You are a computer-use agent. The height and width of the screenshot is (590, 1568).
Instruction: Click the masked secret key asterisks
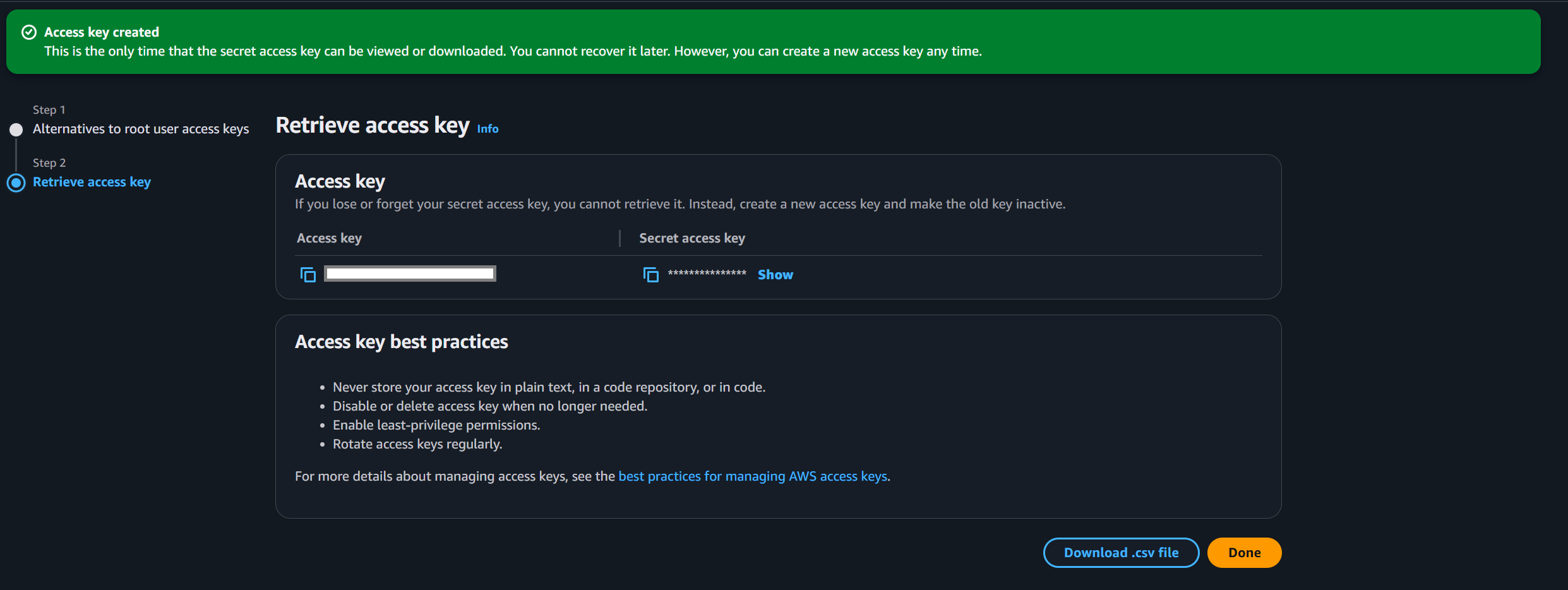coord(707,274)
